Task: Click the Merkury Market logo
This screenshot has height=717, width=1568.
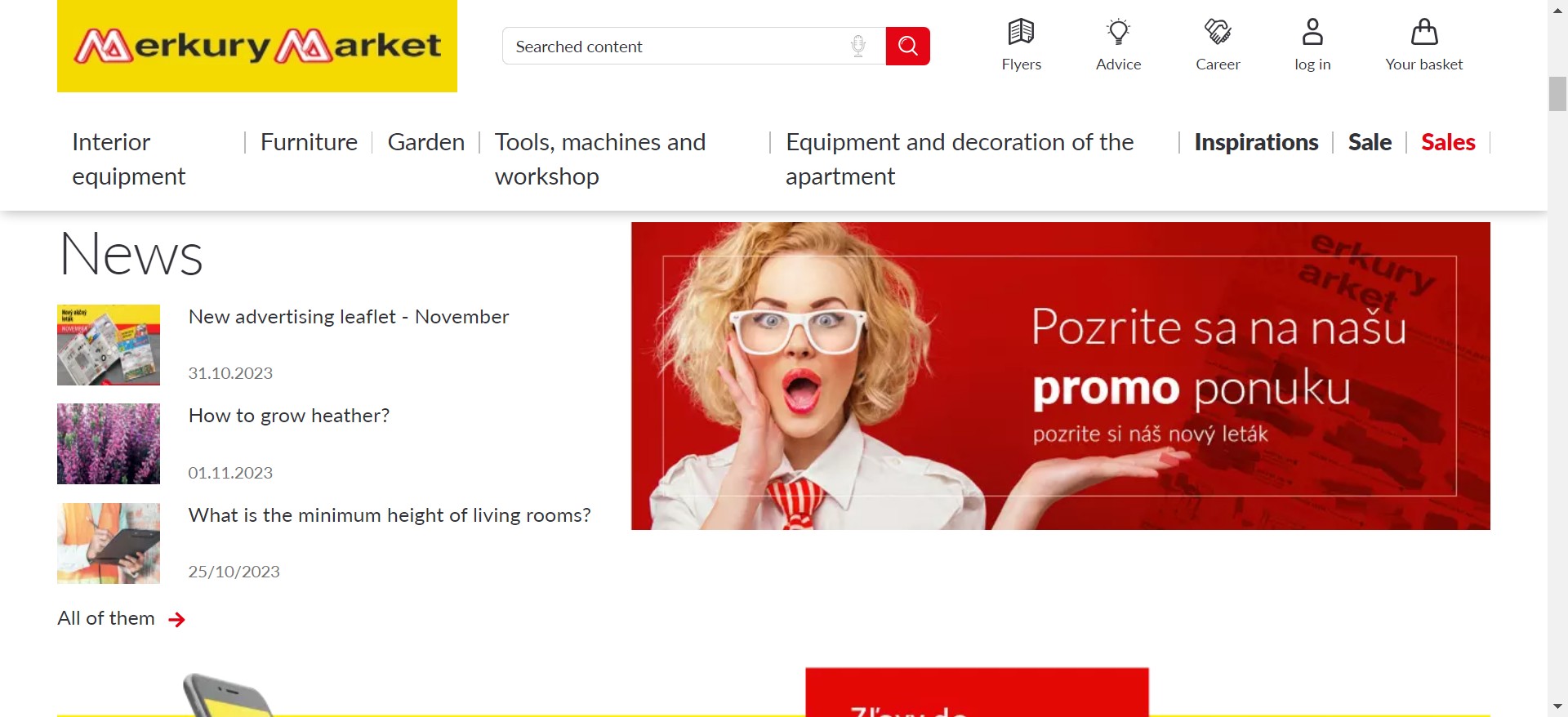Action: point(257,46)
